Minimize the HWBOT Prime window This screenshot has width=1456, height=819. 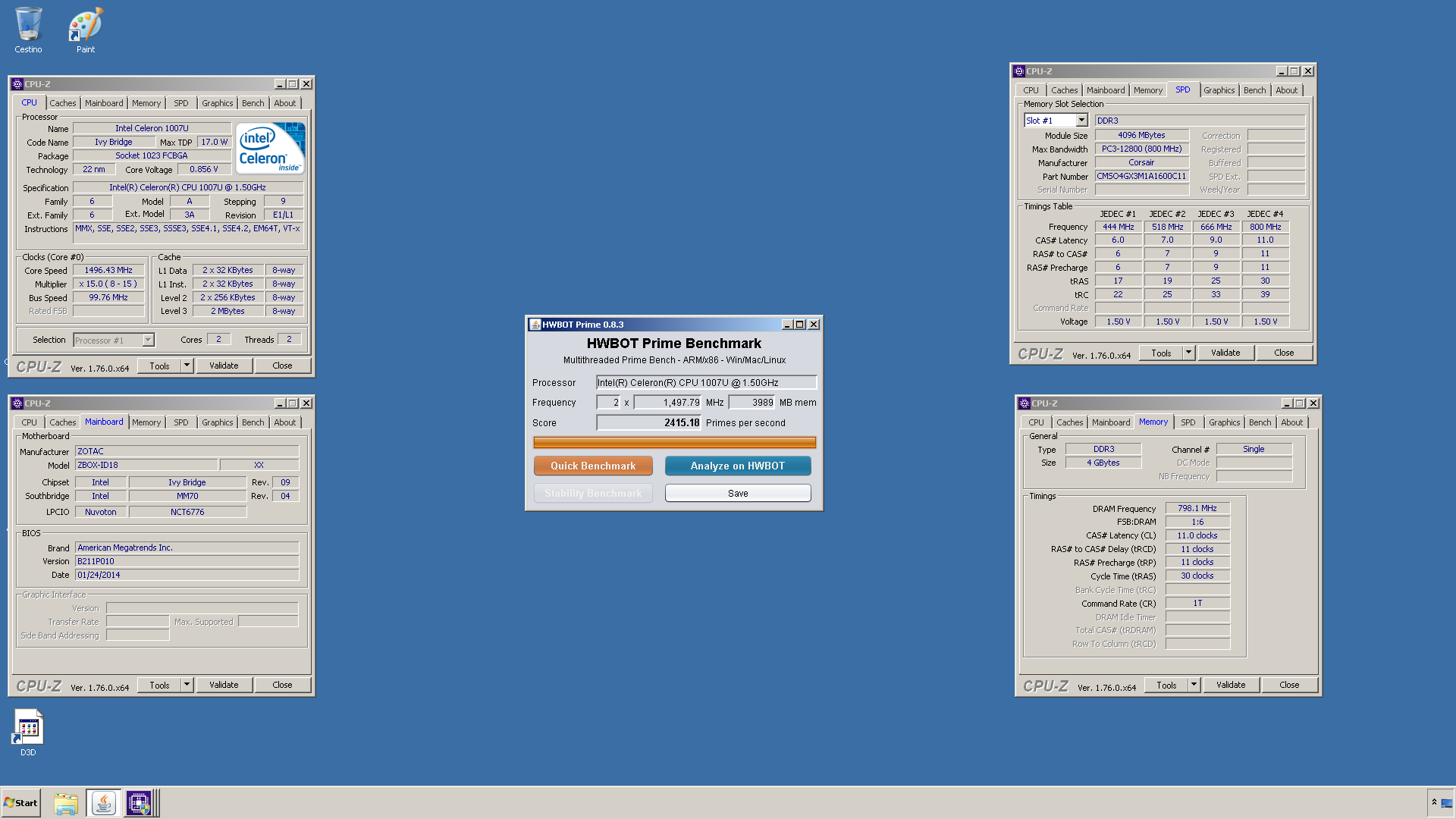click(x=787, y=325)
